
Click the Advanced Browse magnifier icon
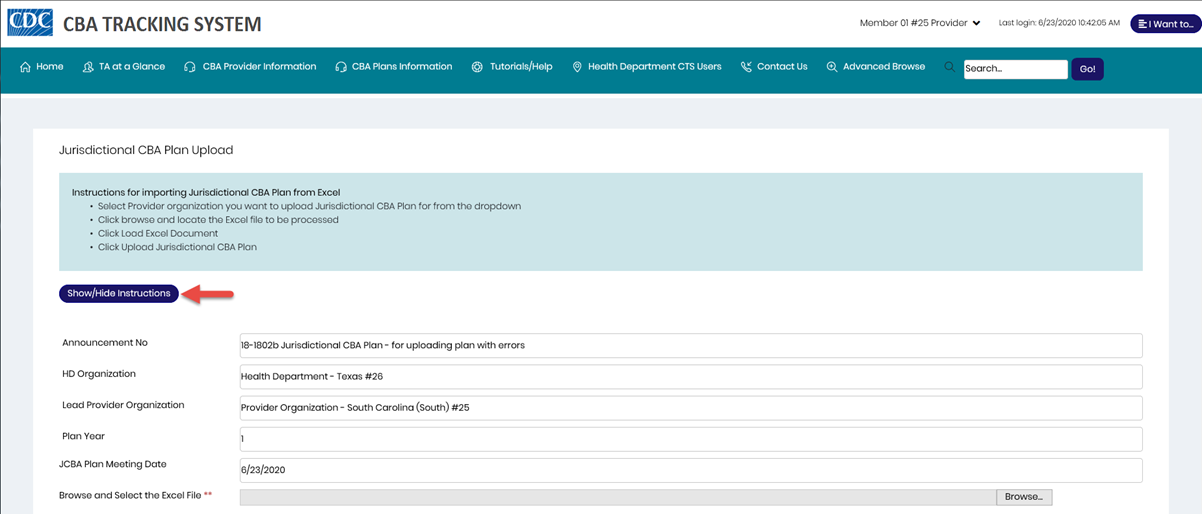pos(832,67)
